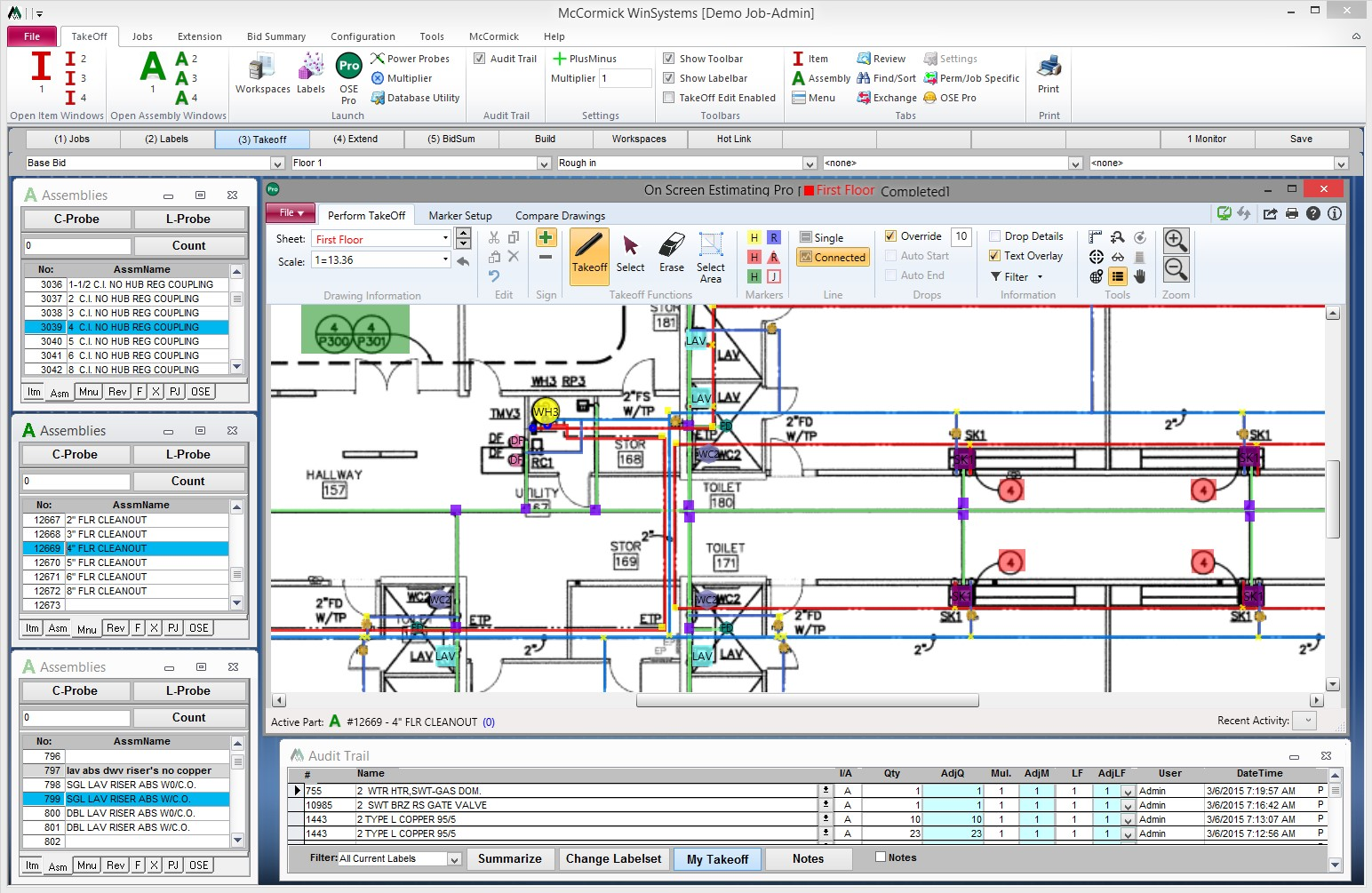
Task: Check the Notes checkbox in Audit Trail
Action: pyautogui.click(x=881, y=857)
